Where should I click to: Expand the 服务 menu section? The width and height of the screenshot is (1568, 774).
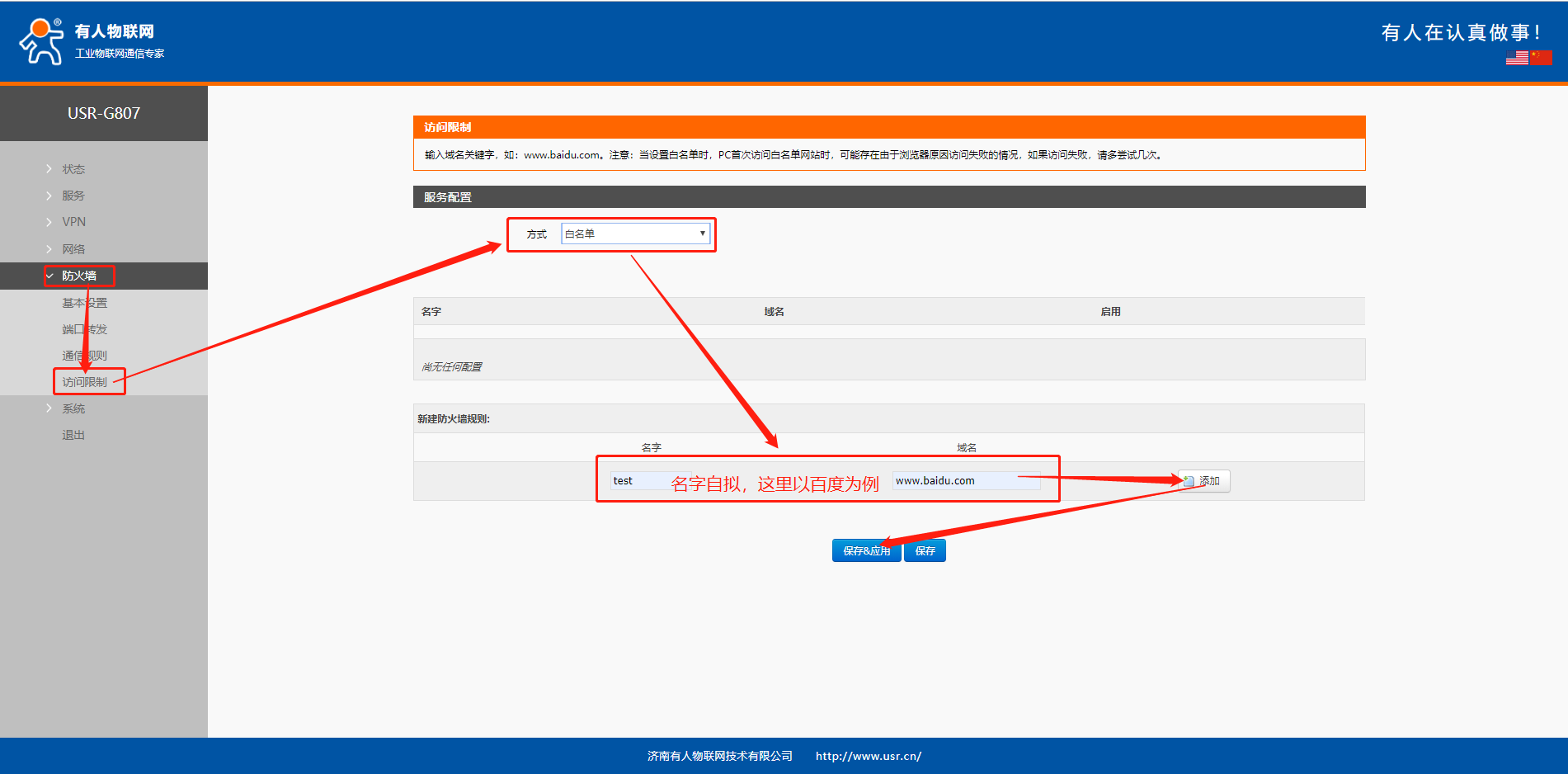click(x=73, y=196)
